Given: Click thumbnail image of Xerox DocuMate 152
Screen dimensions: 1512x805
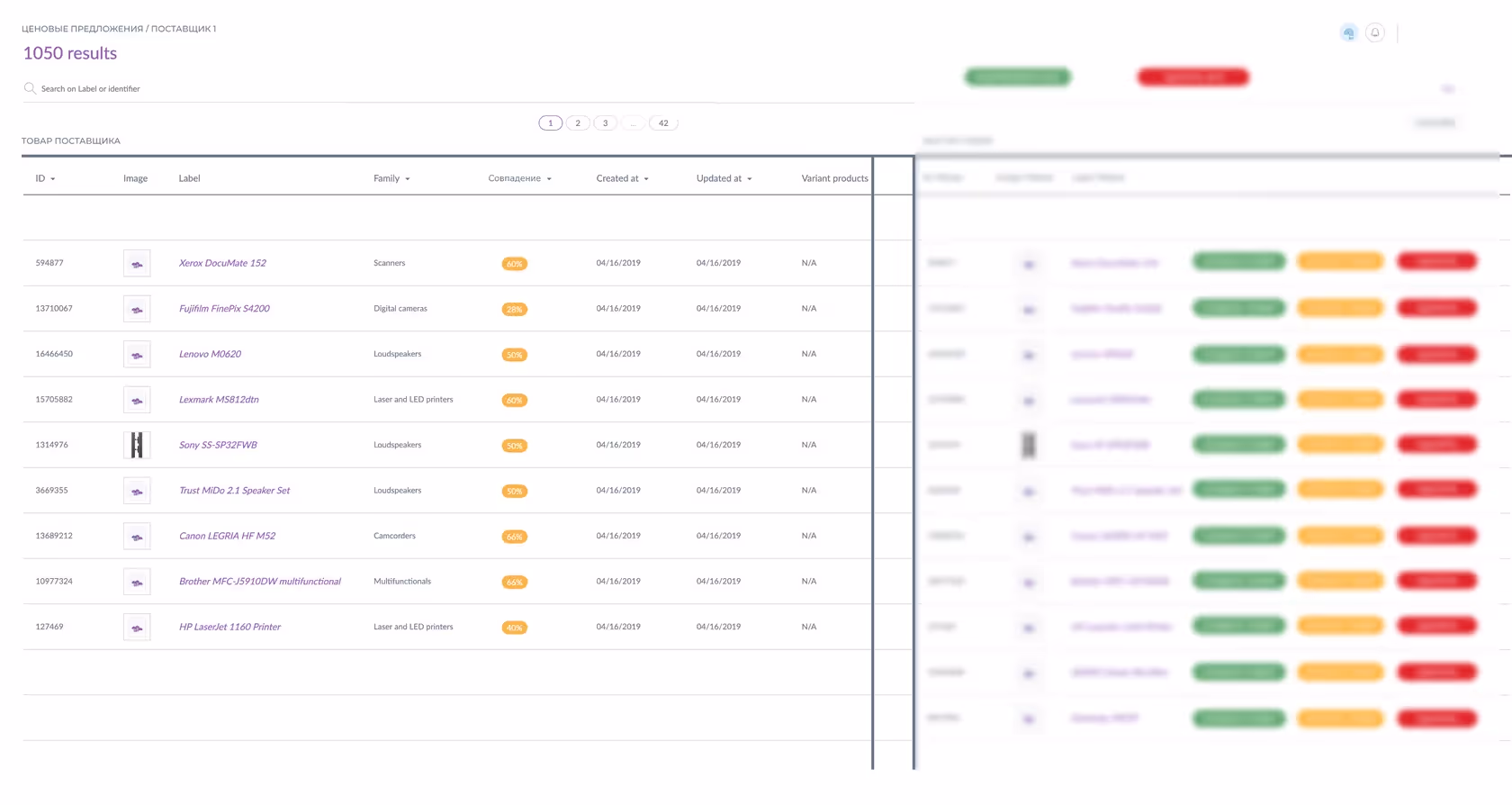Looking at the screenshot, I should (x=137, y=263).
